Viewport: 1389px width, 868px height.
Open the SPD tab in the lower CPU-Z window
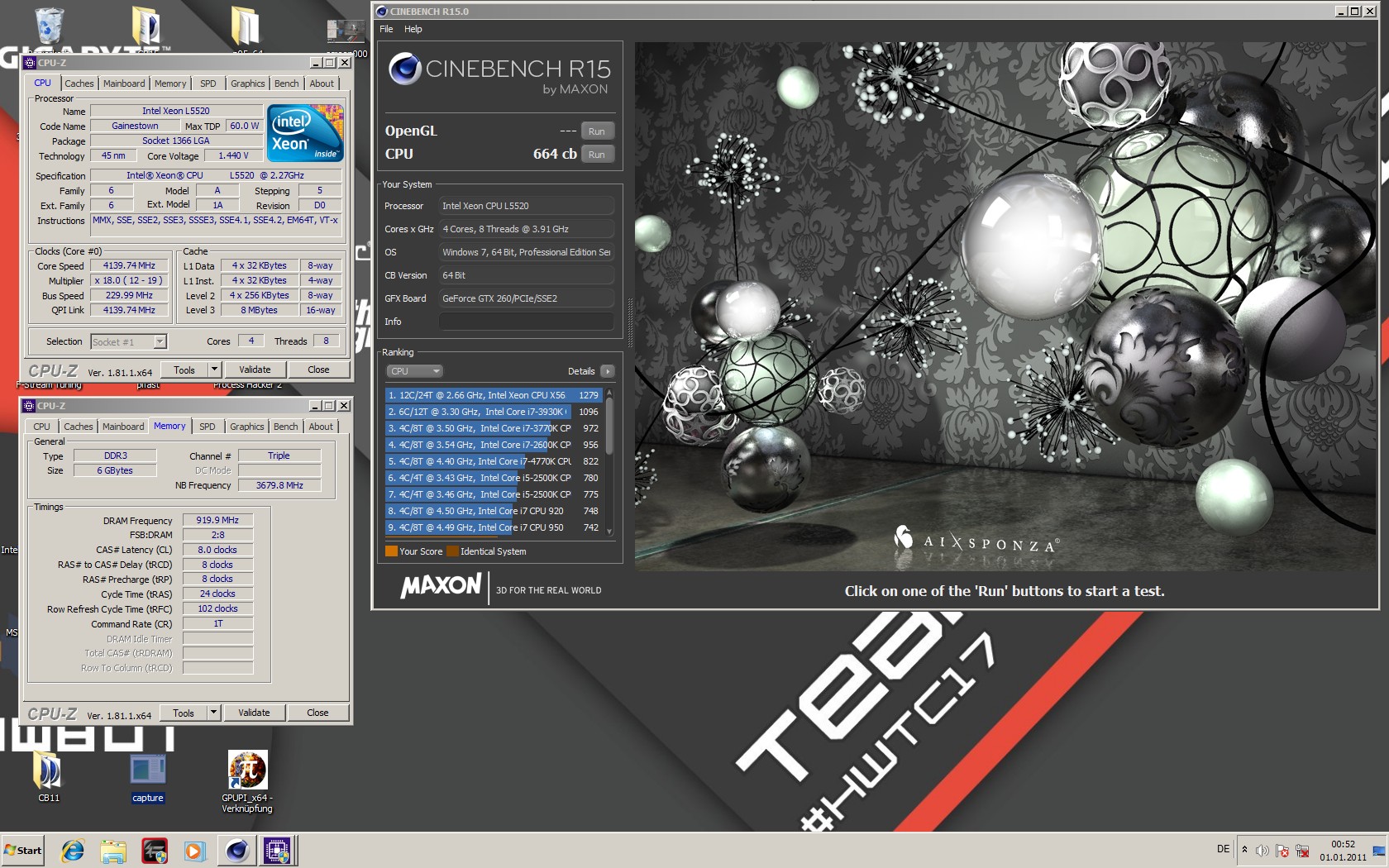point(208,427)
